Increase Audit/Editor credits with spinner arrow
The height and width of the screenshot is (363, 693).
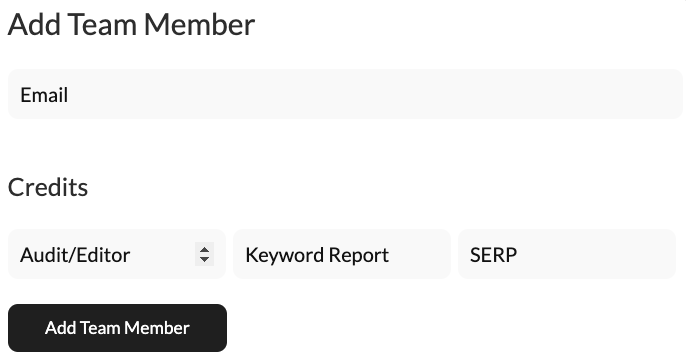(204, 249)
